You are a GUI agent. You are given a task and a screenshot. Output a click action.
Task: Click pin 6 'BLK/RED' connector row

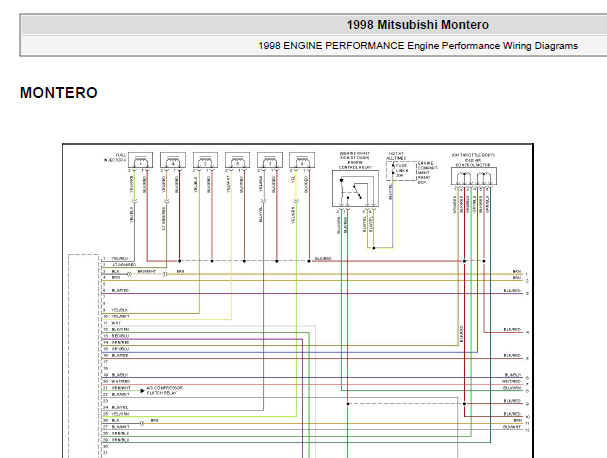click(x=116, y=290)
